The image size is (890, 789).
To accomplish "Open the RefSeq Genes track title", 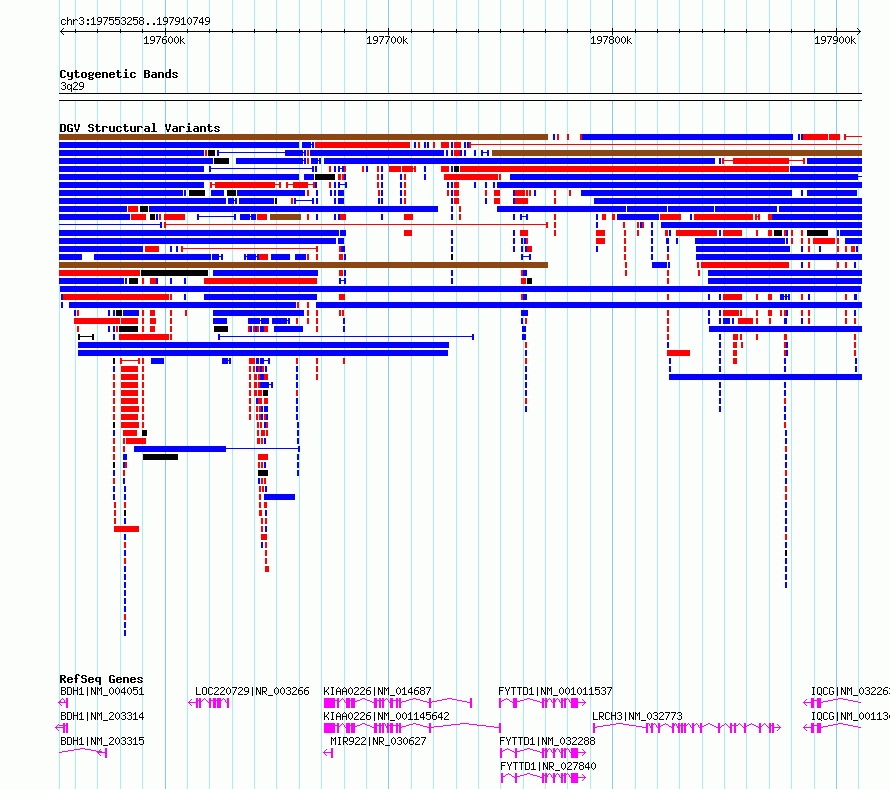I will tap(101, 679).
